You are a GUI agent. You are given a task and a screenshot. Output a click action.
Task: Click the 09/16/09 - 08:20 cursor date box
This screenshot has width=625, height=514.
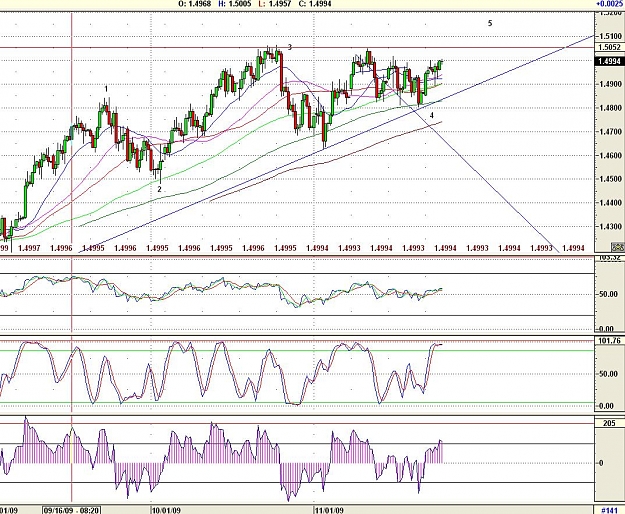(72, 510)
